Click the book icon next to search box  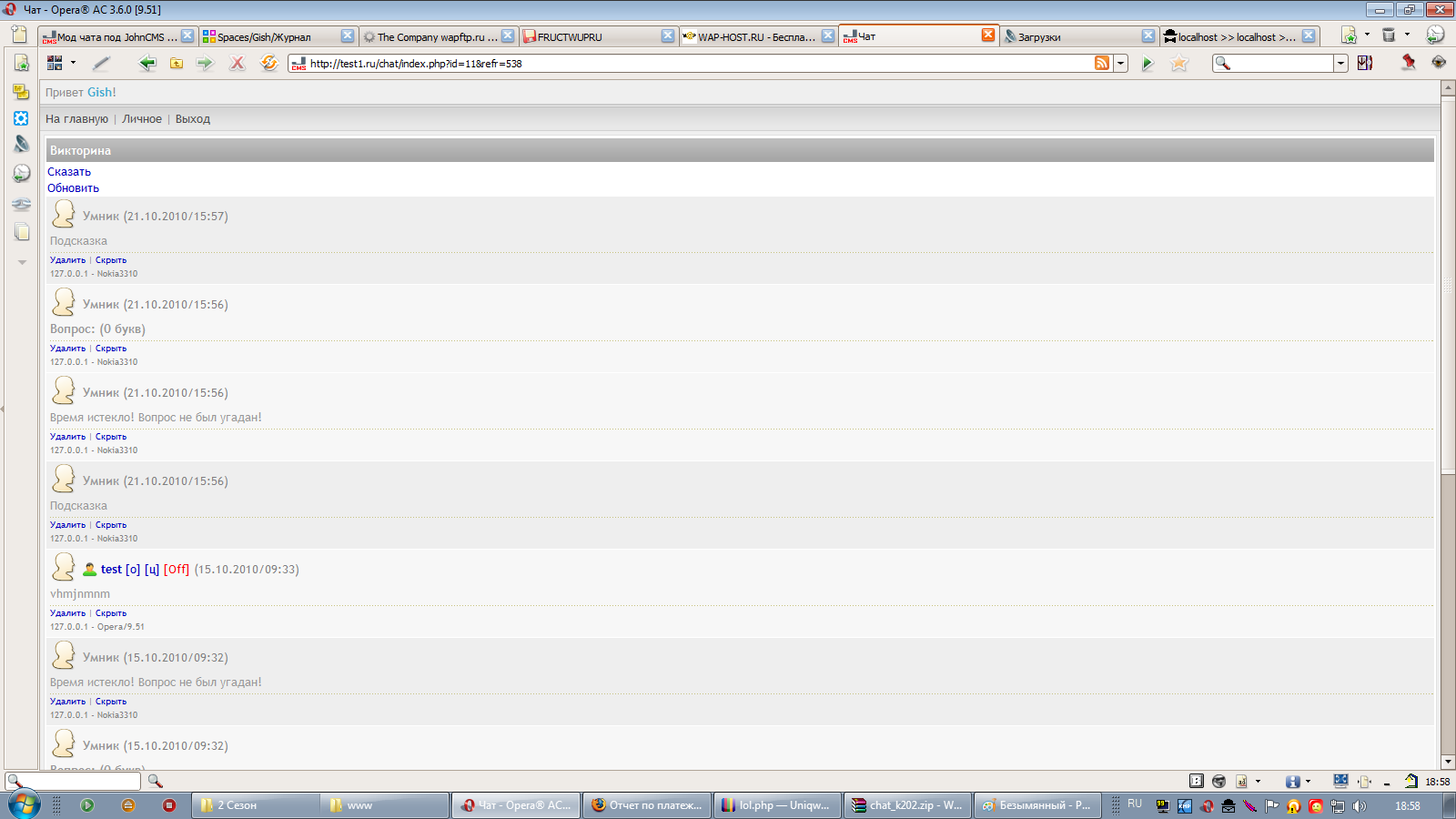pyautogui.click(x=1365, y=63)
